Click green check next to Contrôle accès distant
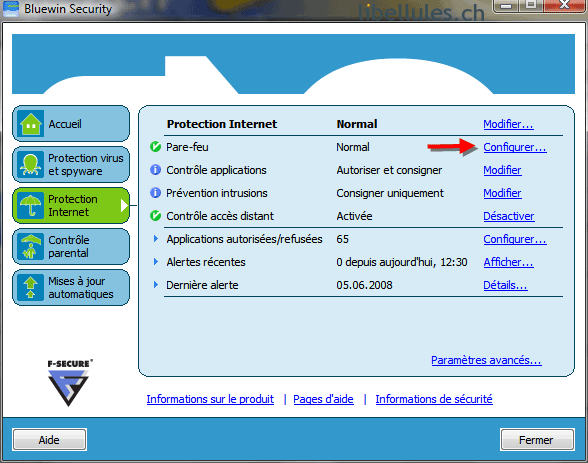The width and height of the screenshot is (588, 463). click(155, 216)
